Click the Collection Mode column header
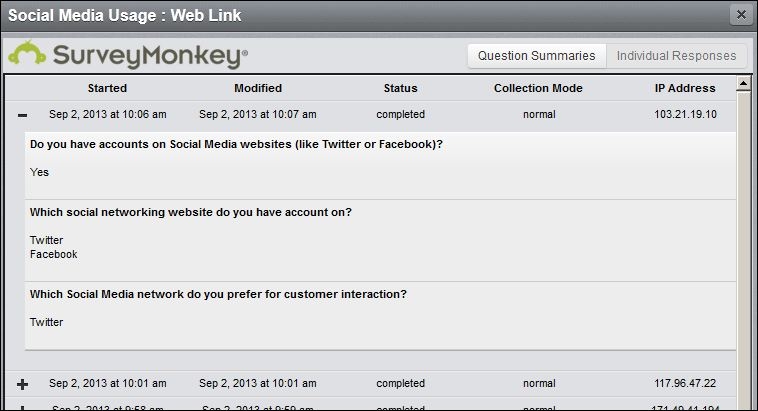Viewport: 758px width, 411px height. tap(538, 88)
